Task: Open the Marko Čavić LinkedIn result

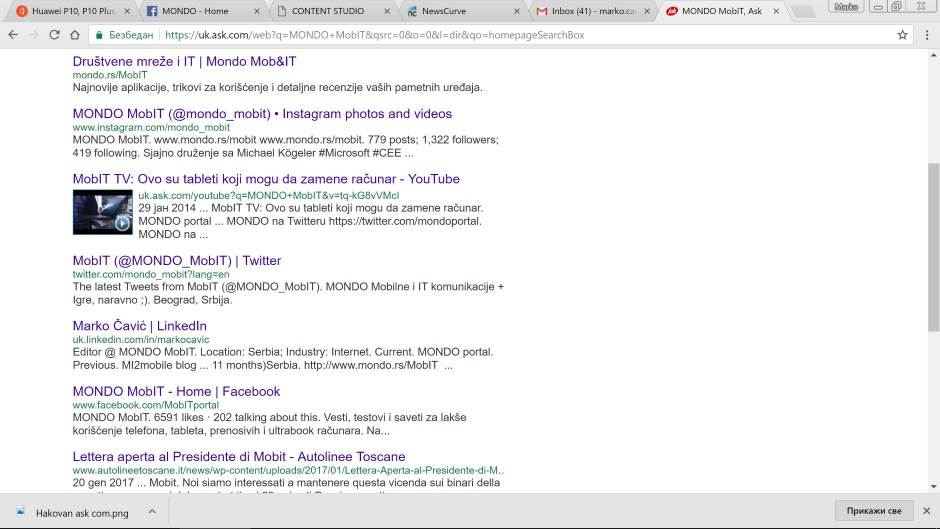Action: pos(139,326)
